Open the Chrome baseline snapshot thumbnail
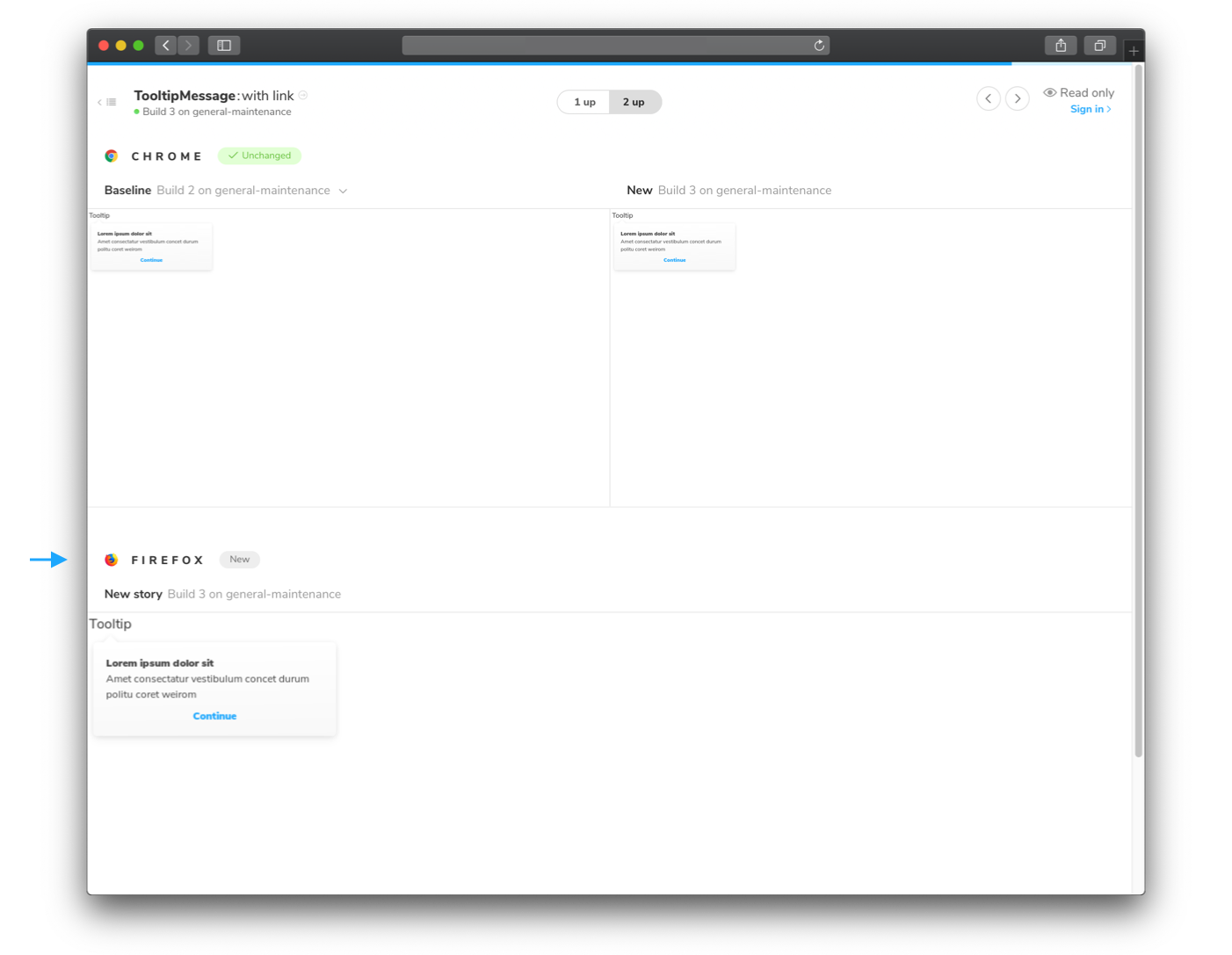The image size is (1232, 955). point(151,245)
